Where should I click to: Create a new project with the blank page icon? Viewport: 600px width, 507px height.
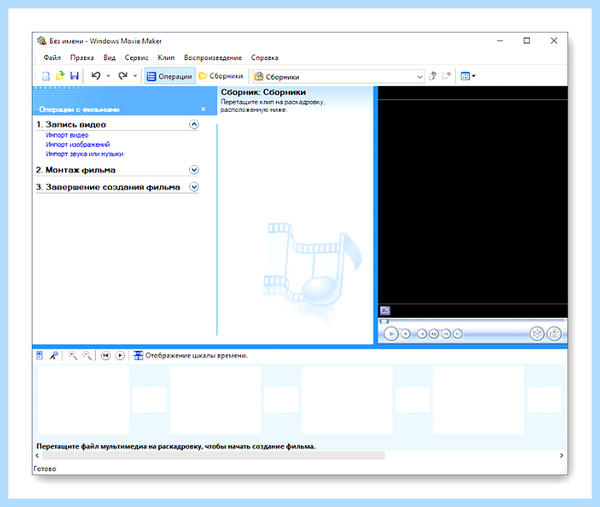46,76
